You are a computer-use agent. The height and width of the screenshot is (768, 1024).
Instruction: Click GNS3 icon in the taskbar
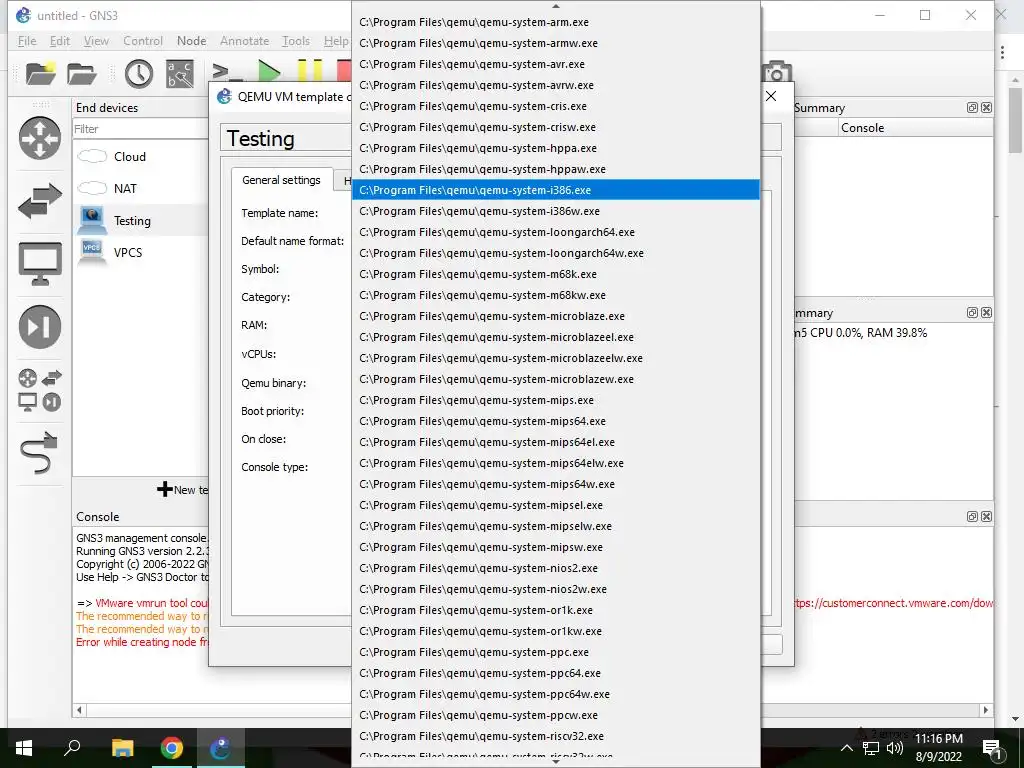tap(220, 748)
